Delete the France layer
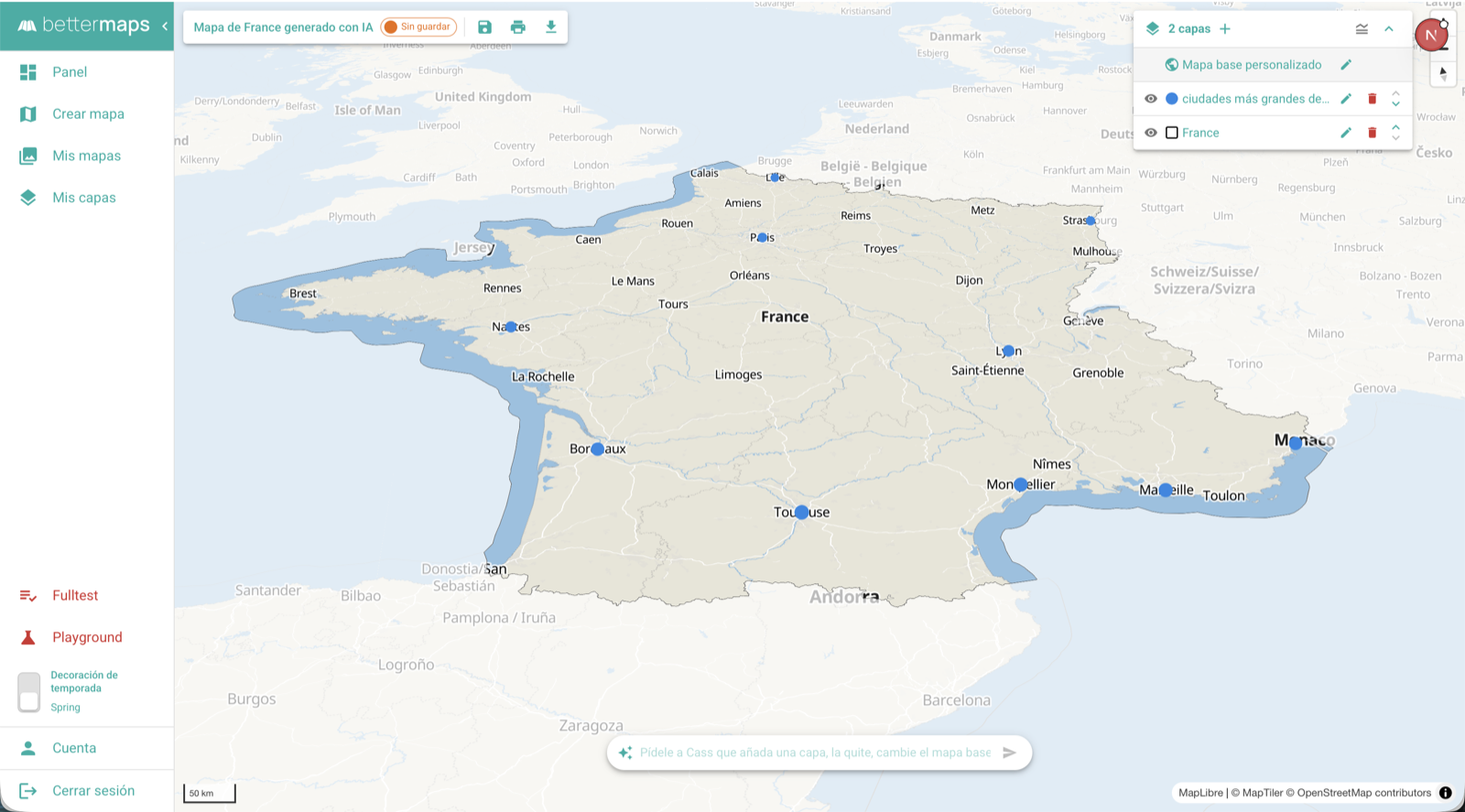 point(1372,133)
